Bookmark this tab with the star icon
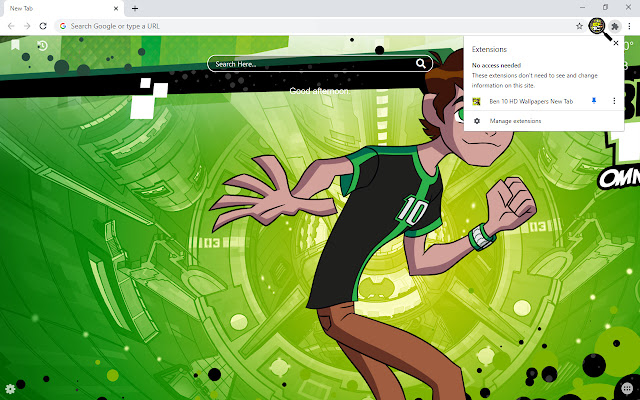The image size is (640, 400). 579,26
